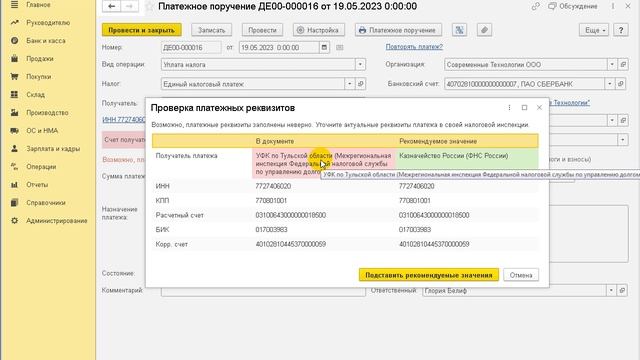
Task: Open the date calendar picker
Action: point(324,48)
